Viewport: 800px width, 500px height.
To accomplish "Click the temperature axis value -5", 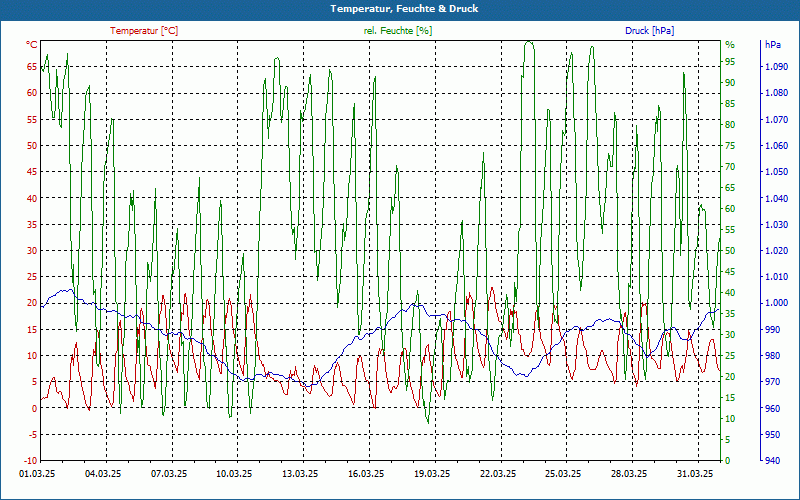I will [x=32, y=435].
